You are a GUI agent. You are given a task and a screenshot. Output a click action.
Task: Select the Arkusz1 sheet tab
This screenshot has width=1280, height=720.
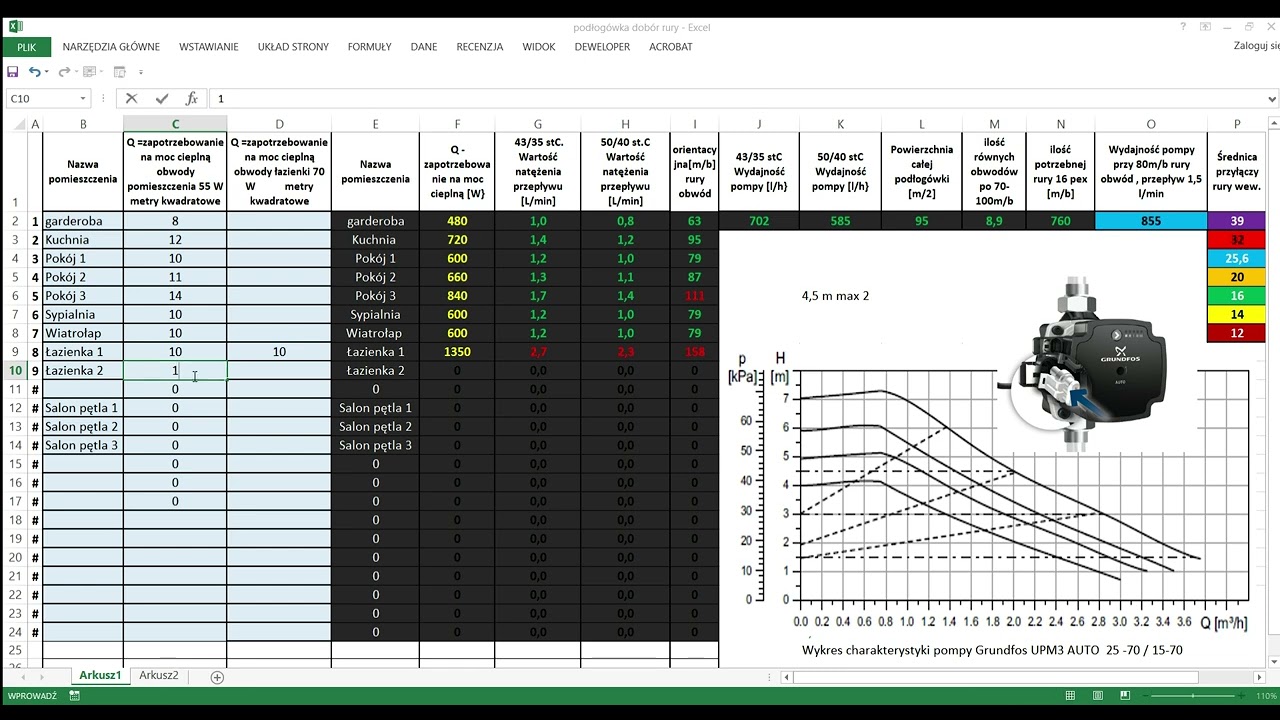[x=100, y=676]
